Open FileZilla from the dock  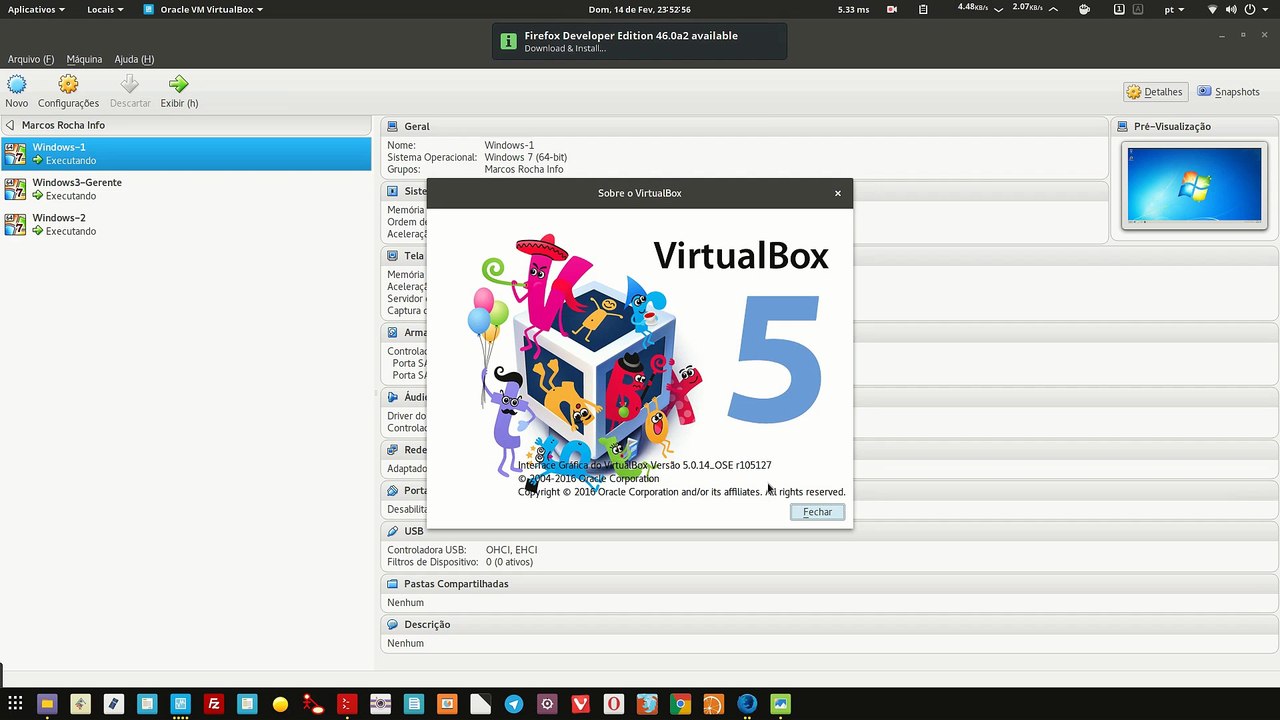coord(214,704)
